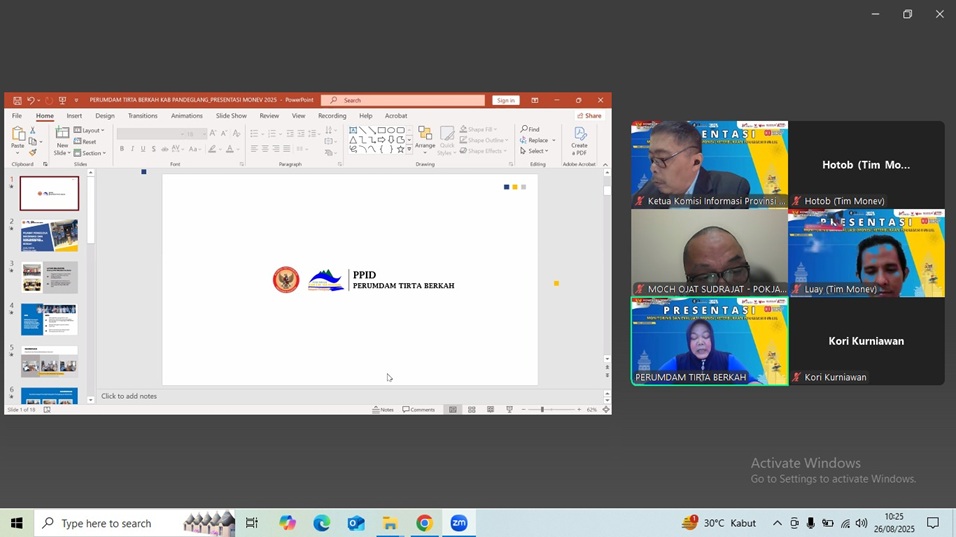This screenshot has height=537, width=956.
Task: Open the weather widget showing 30°C Kabut
Action: [719, 523]
